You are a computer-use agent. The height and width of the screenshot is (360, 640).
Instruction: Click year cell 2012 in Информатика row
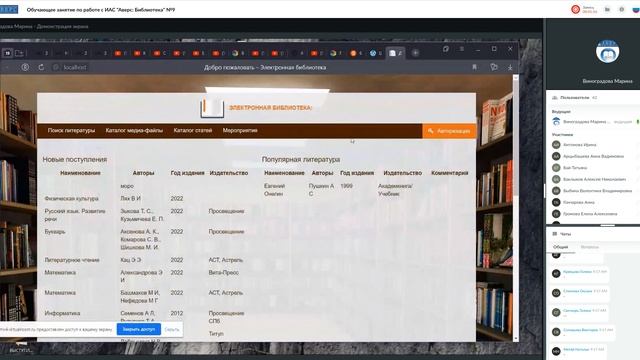click(177, 313)
